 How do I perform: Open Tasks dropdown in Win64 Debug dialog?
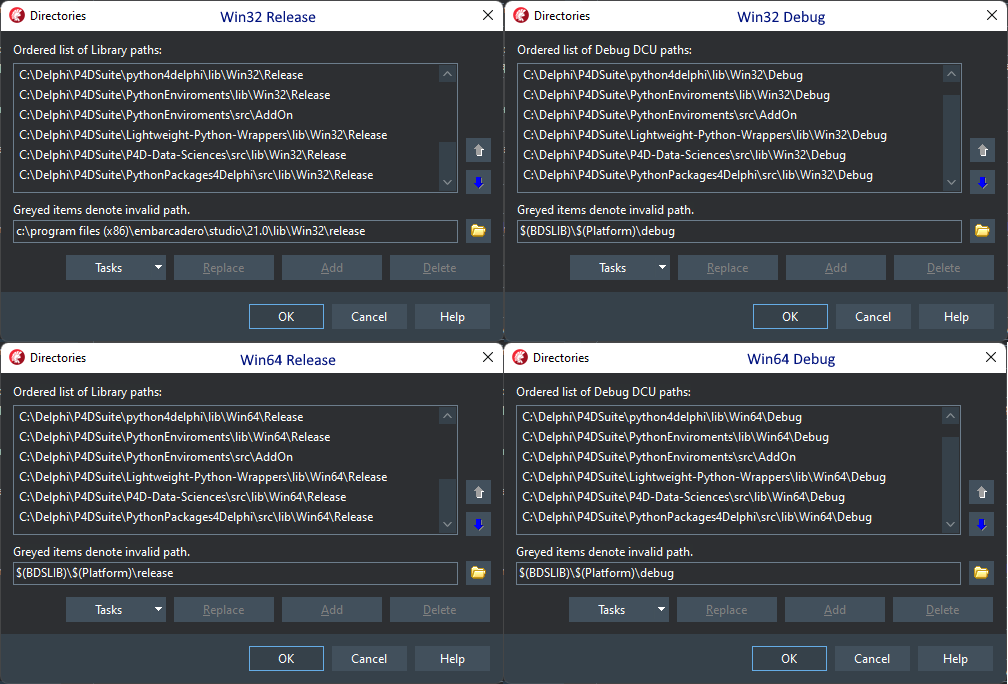coord(618,609)
